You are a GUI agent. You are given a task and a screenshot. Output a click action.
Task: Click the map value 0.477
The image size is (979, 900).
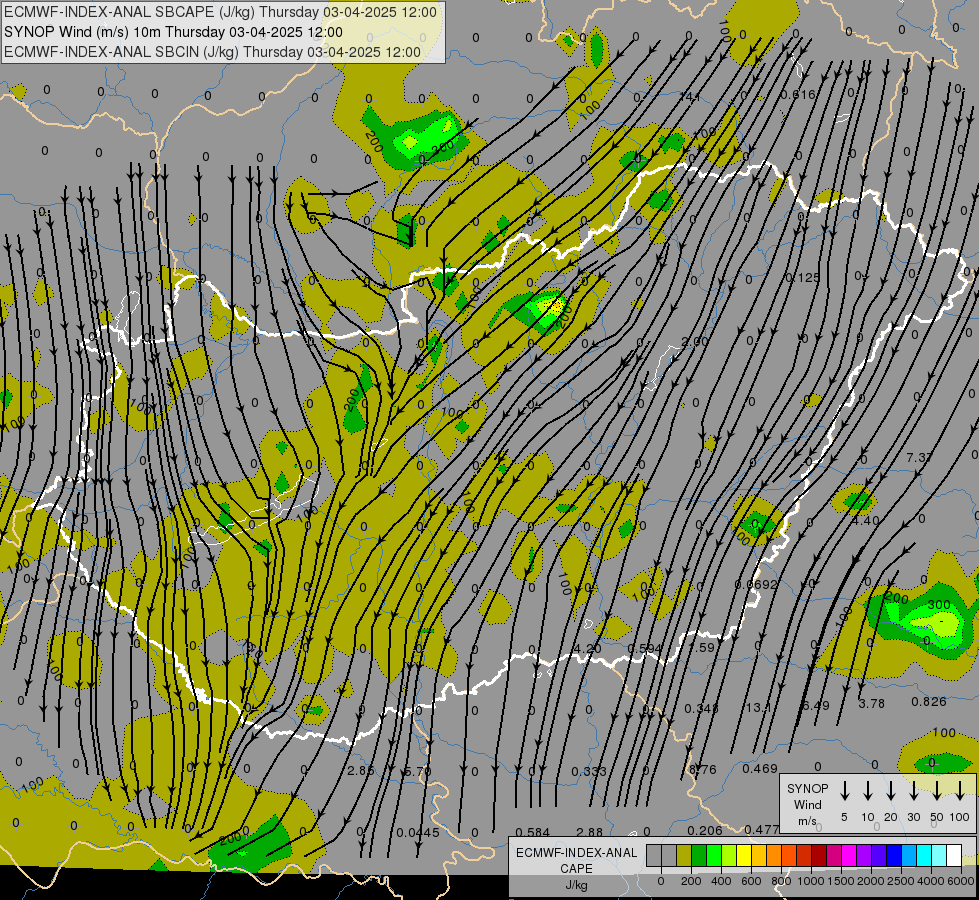[x=762, y=829]
